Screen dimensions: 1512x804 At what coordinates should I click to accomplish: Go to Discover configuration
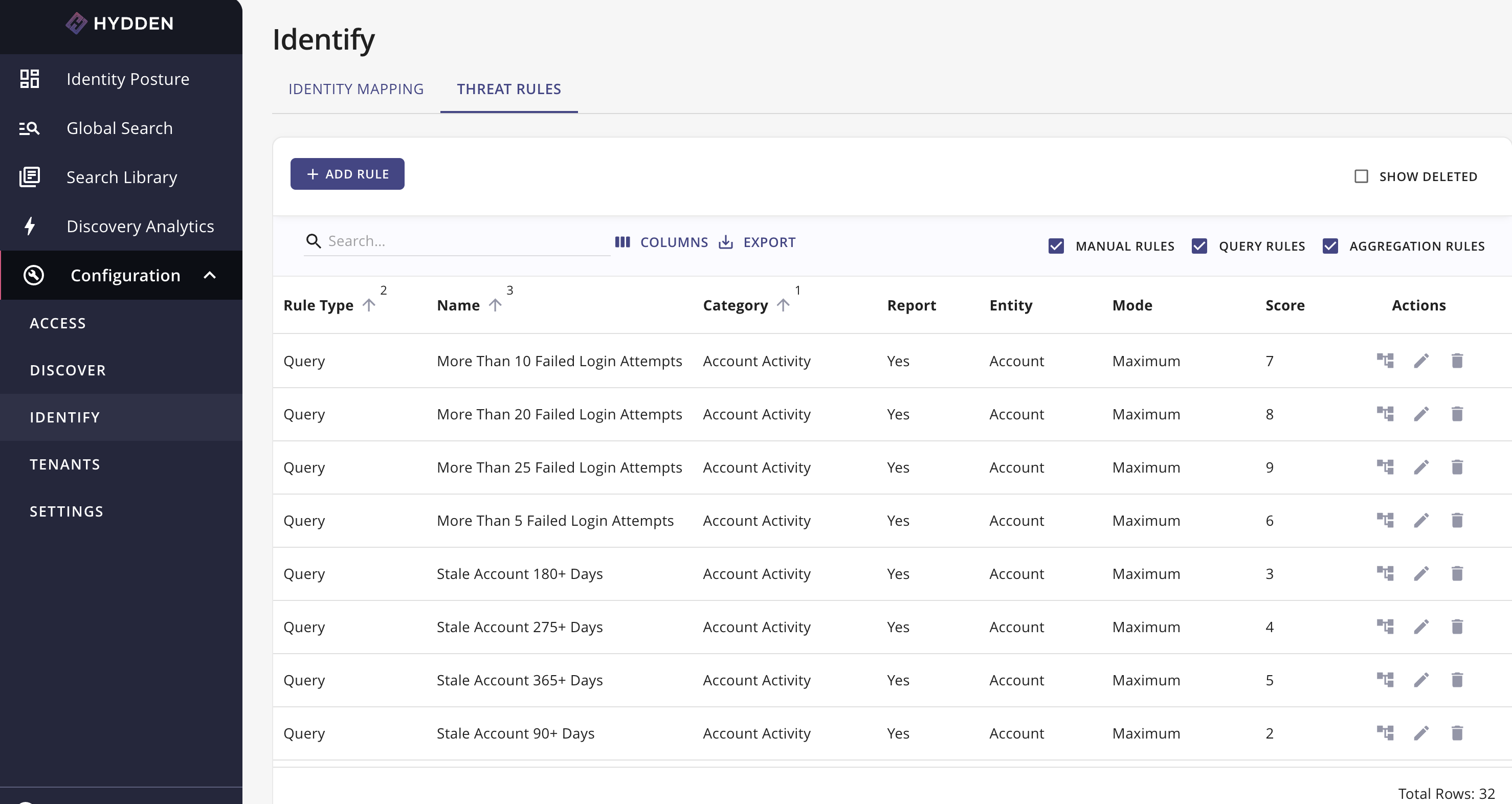pos(121,370)
